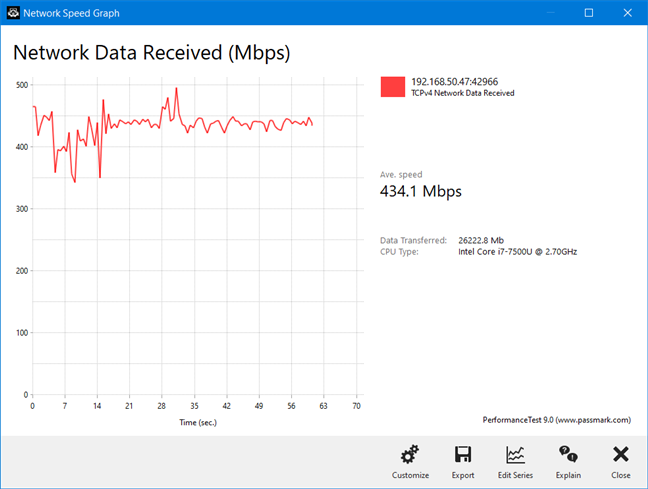The image size is (648, 489).
Task: Select the 192.168.50.47:42966 legend label
Action: tap(454, 81)
